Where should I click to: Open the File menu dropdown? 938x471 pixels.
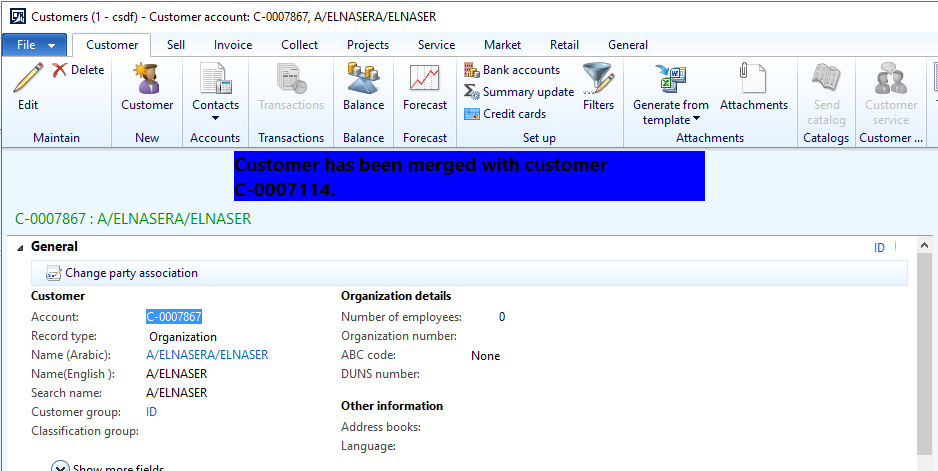pos(35,45)
